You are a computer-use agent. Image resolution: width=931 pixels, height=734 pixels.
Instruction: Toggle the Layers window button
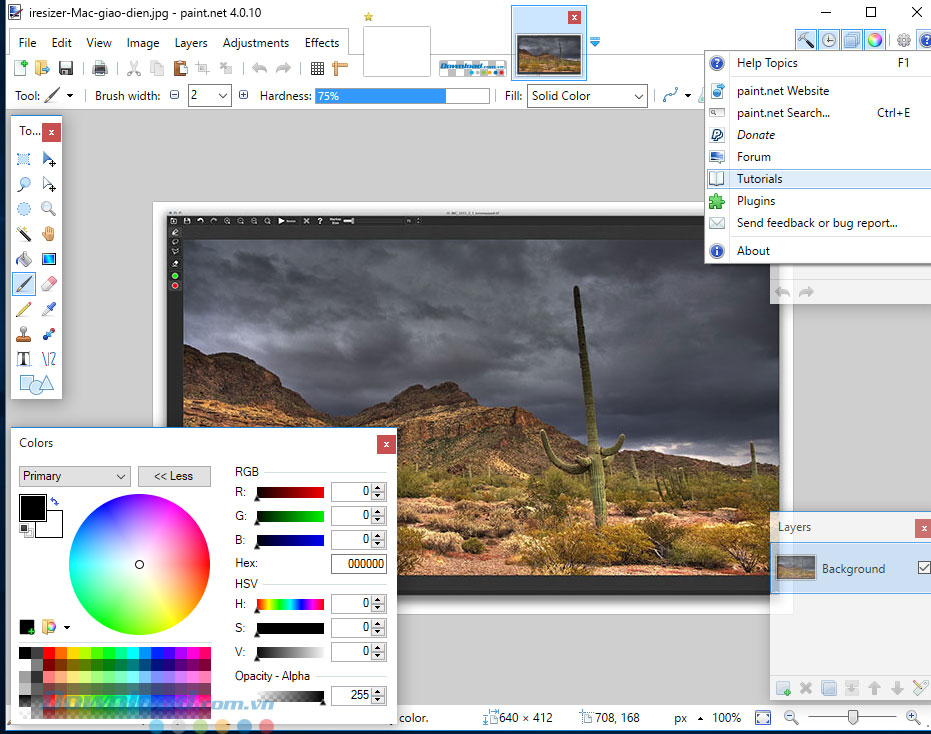tap(852, 40)
